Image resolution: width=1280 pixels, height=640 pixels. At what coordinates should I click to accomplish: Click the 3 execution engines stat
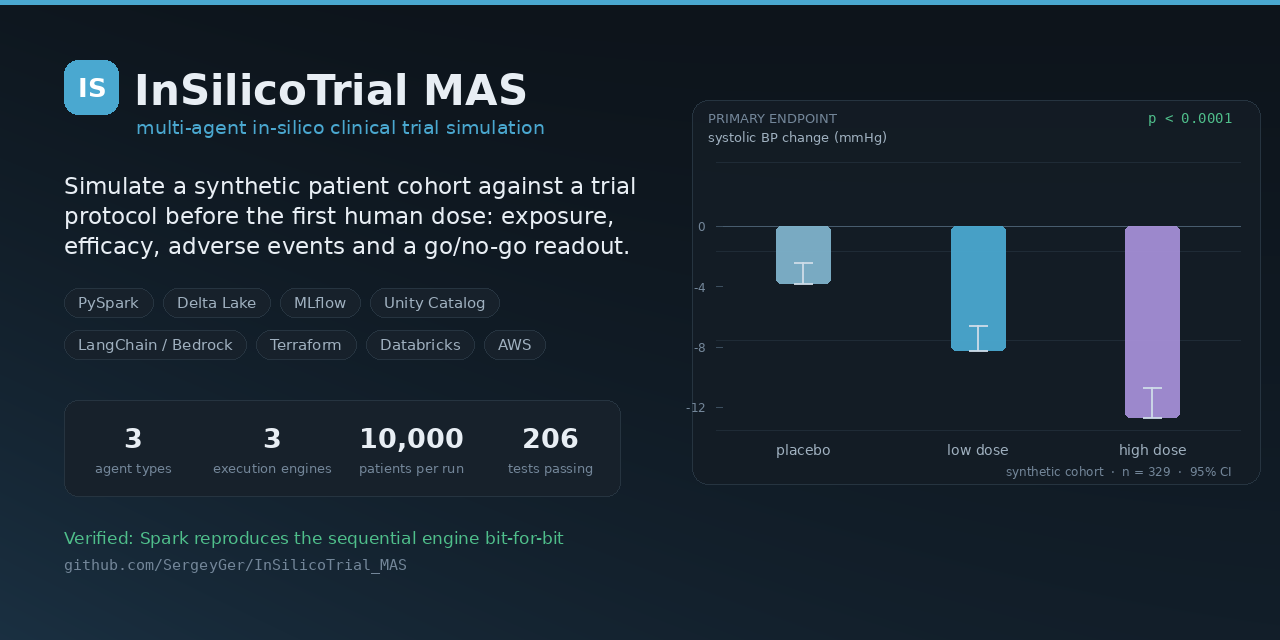(x=272, y=449)
